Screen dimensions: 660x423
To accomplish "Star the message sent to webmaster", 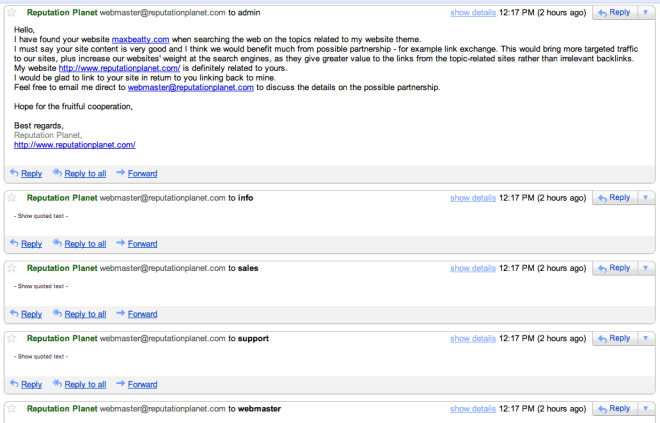I will point(13,409).
